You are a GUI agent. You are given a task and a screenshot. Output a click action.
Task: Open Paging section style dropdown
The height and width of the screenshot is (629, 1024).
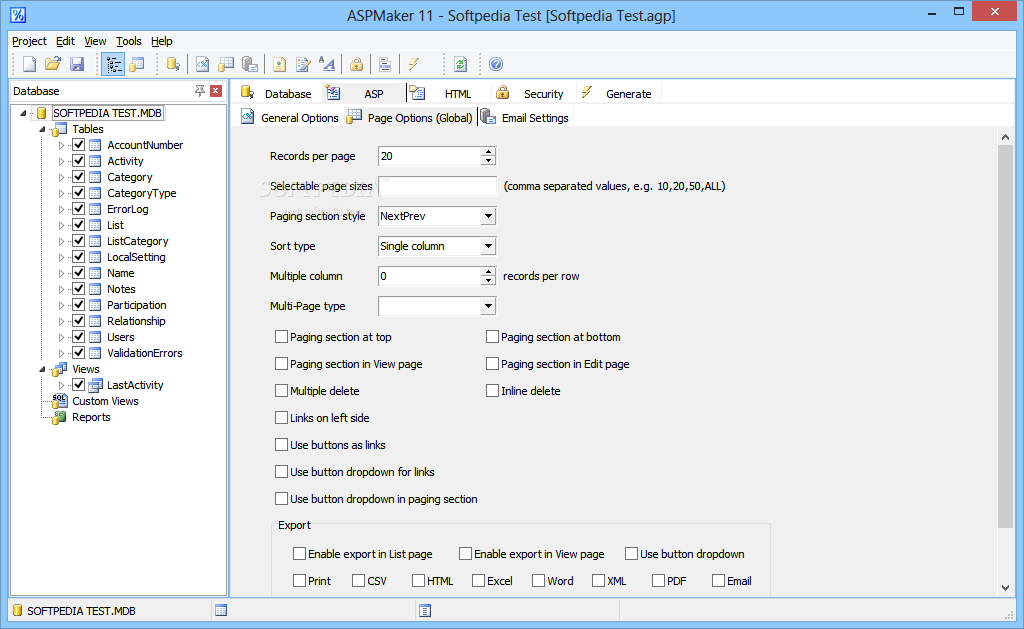point(488,216)
